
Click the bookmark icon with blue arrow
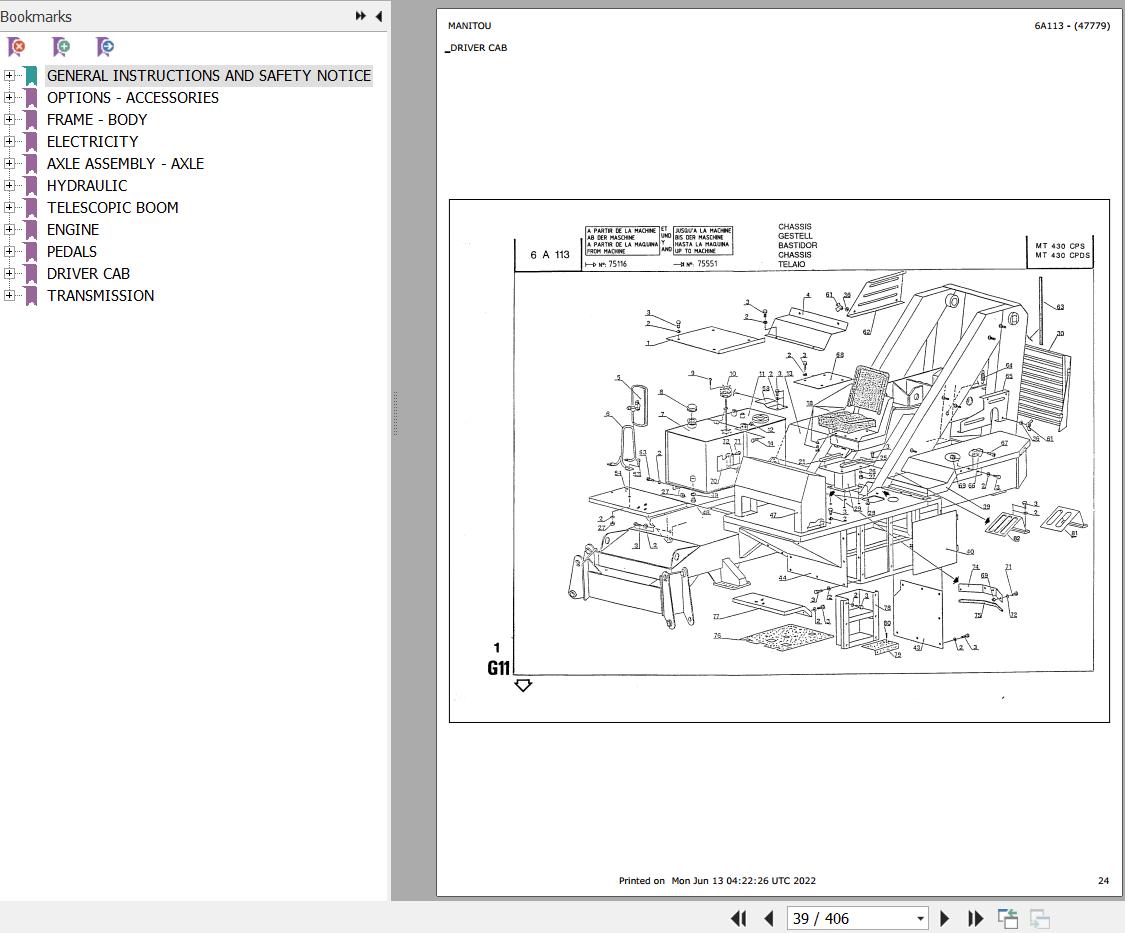click(x=105, y=47)
